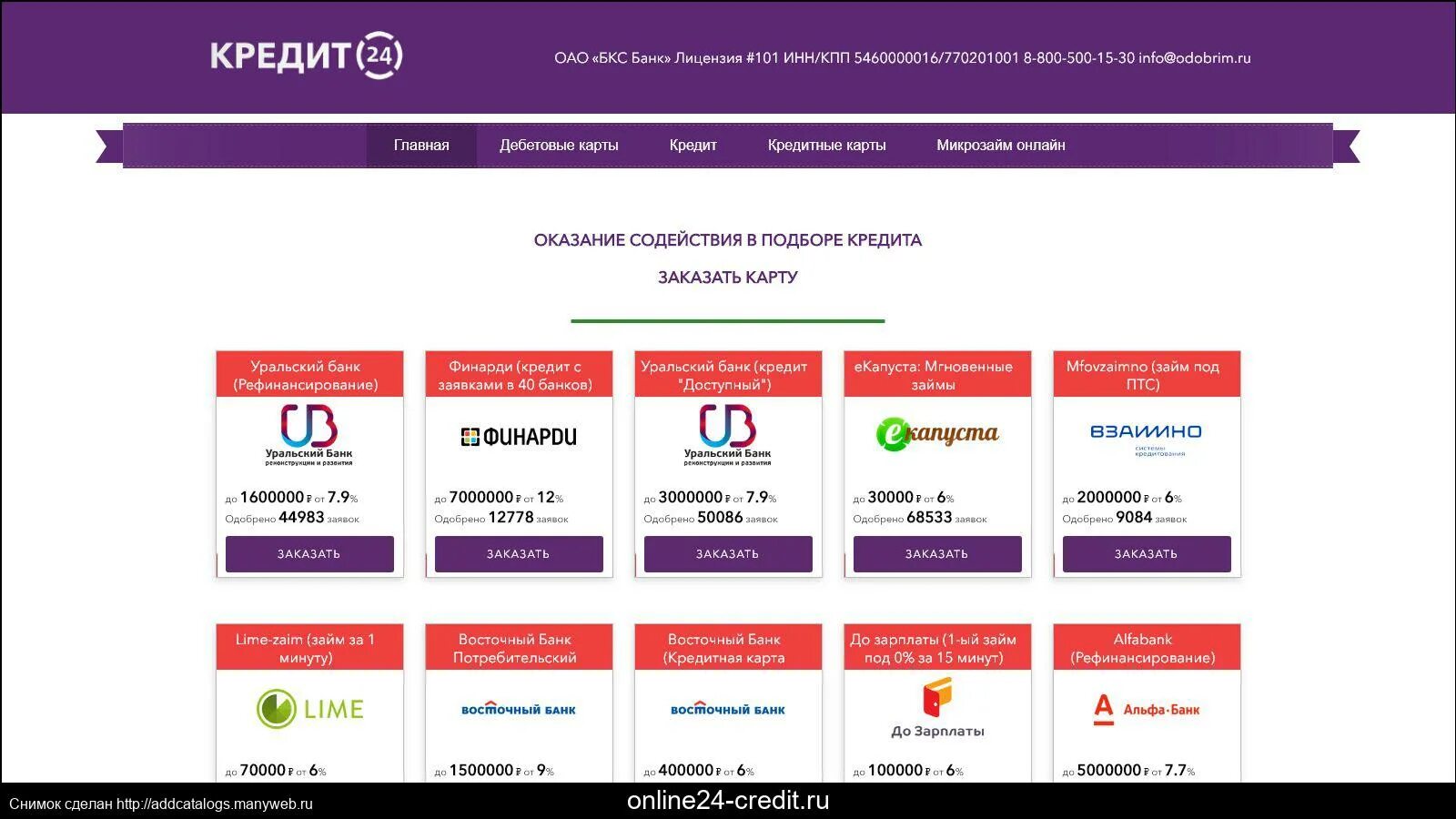Click Заказать under еКапуста offer
Screen dimensions: 1456x819
pyautogui.click(x=937, y=554)
